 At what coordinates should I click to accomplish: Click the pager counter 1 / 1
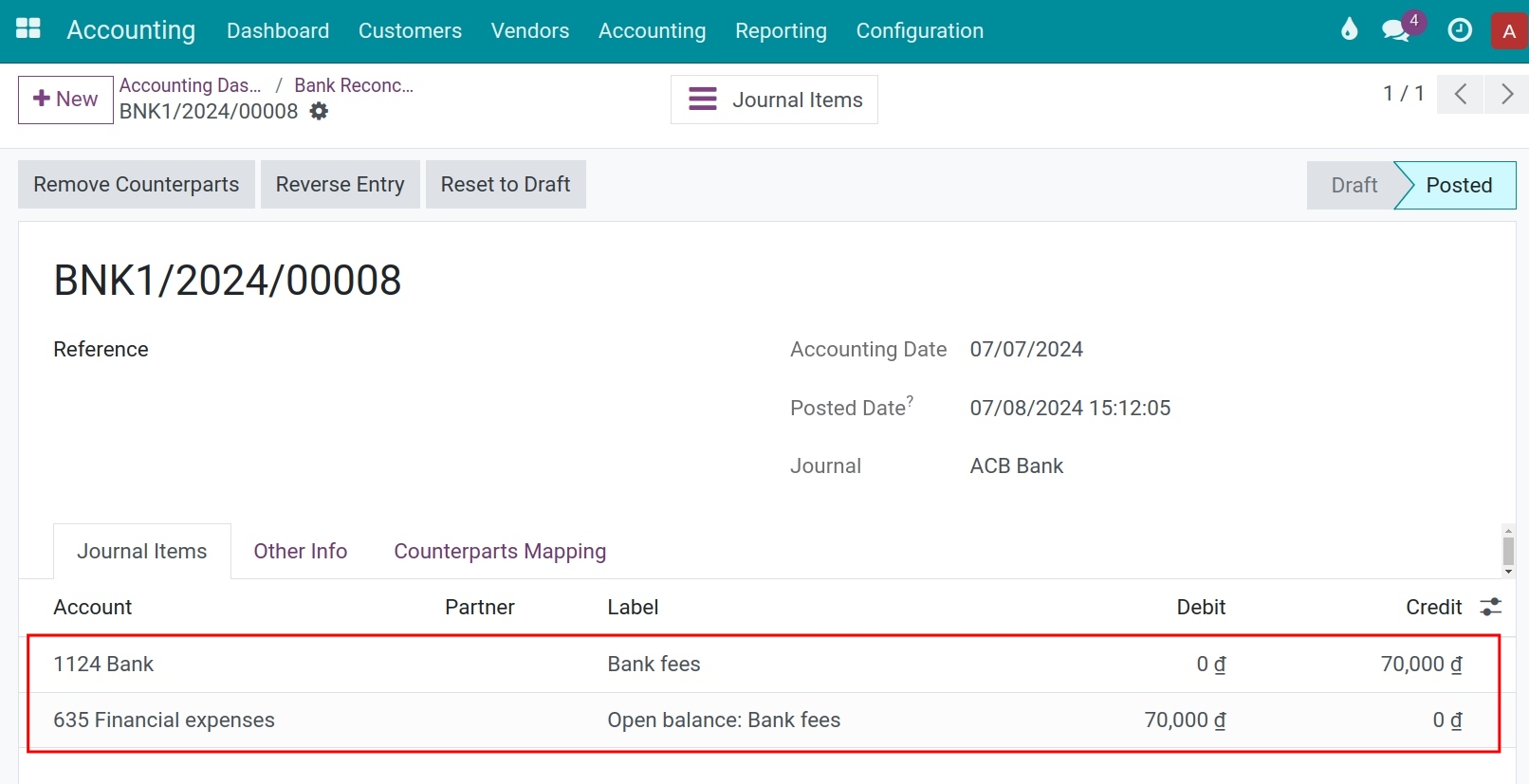1403,93
